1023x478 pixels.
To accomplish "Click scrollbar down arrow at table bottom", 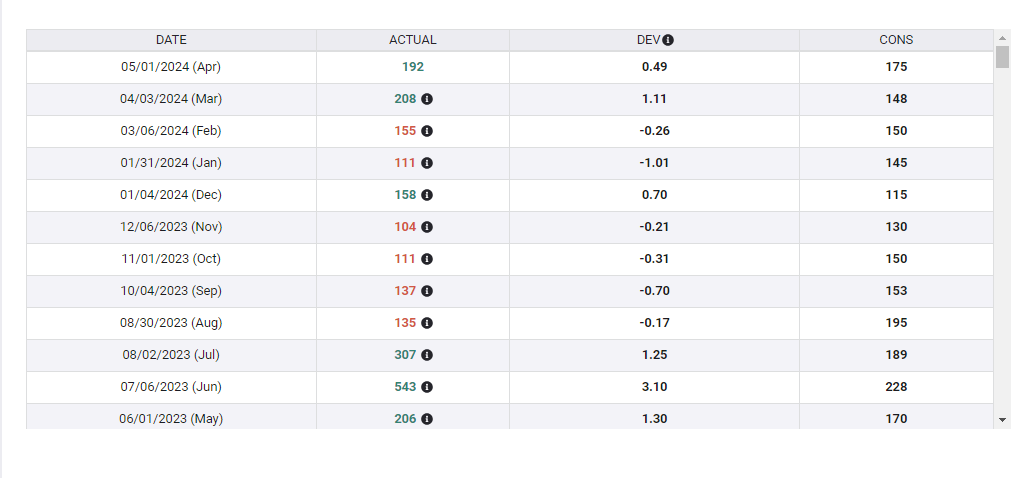I will [1002, 420].
